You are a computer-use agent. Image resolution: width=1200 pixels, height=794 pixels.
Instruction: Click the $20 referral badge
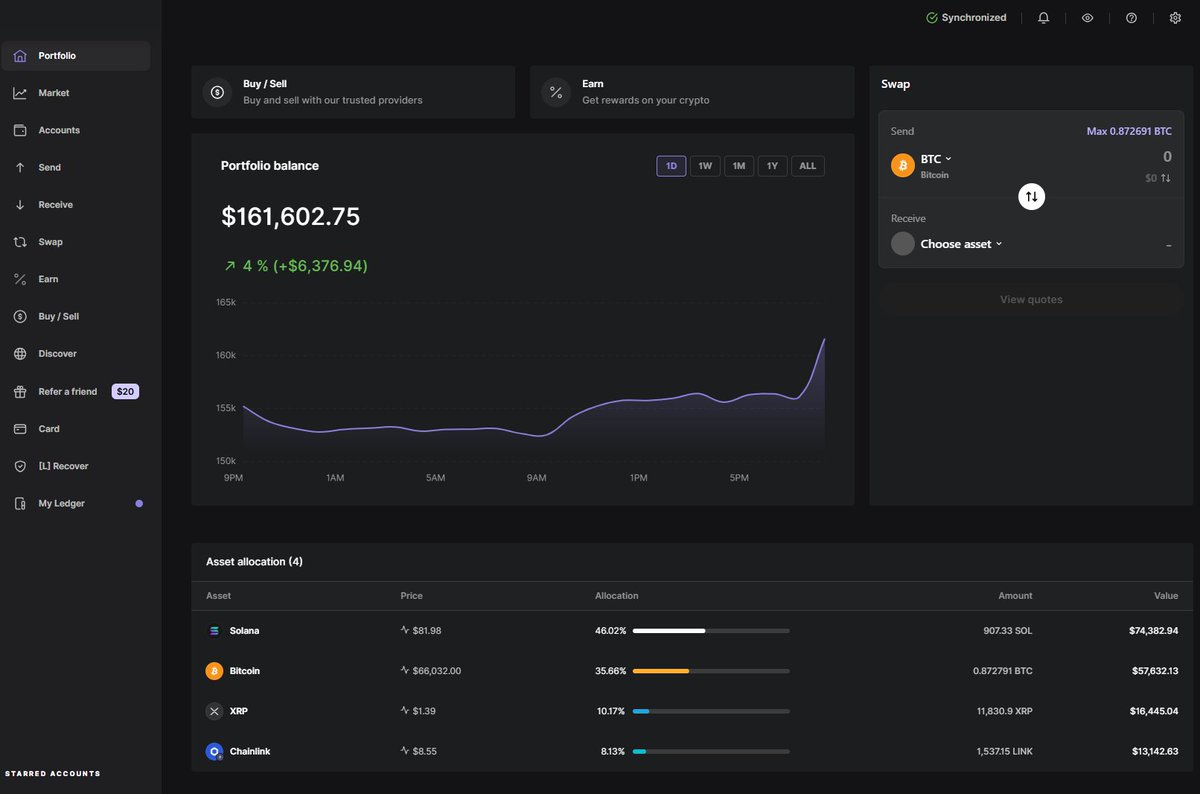125,392
